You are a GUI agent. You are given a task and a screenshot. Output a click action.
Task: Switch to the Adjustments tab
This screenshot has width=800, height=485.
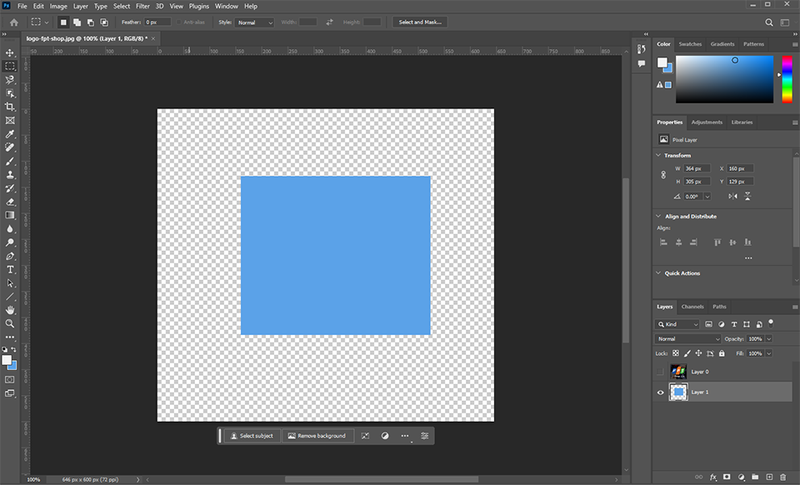point(707,122)
